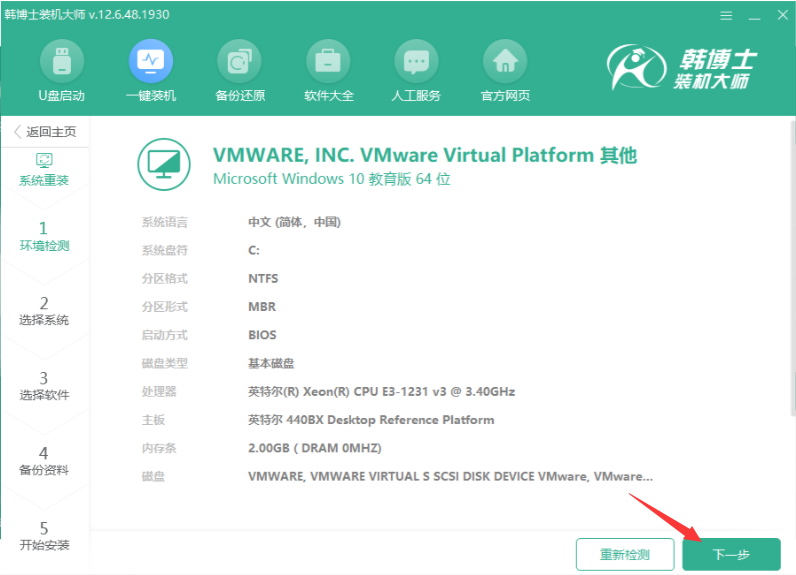Select step 2 选择系统
The height and width of the screenshot is (575, 796).
coord(44,311)
